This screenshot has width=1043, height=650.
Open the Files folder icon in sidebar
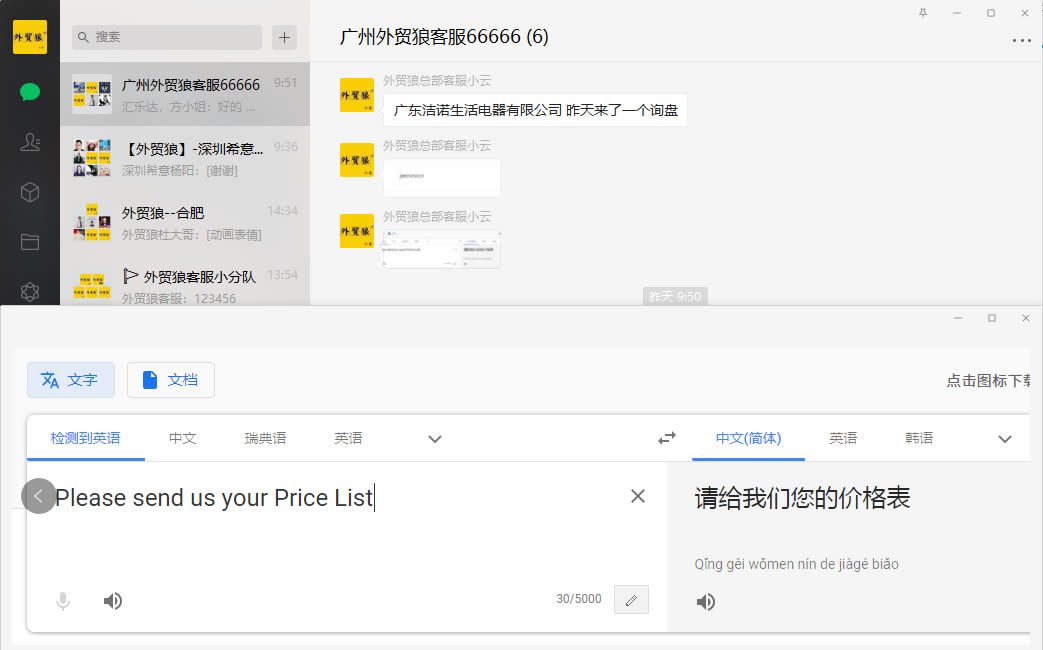coord(30,242)
